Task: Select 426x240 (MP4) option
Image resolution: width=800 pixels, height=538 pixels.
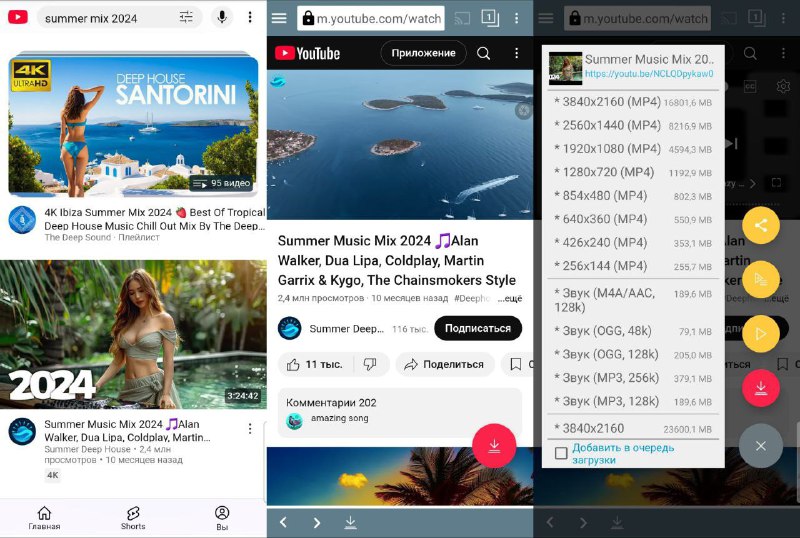Action: 633,243
